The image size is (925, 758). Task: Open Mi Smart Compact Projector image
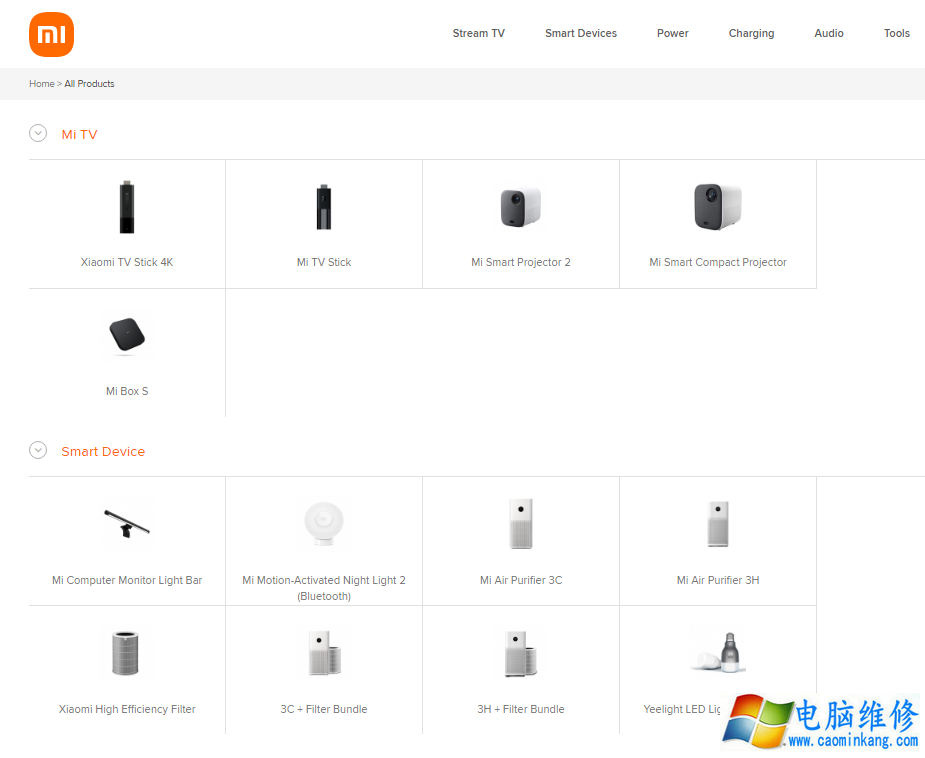point(718,207)
